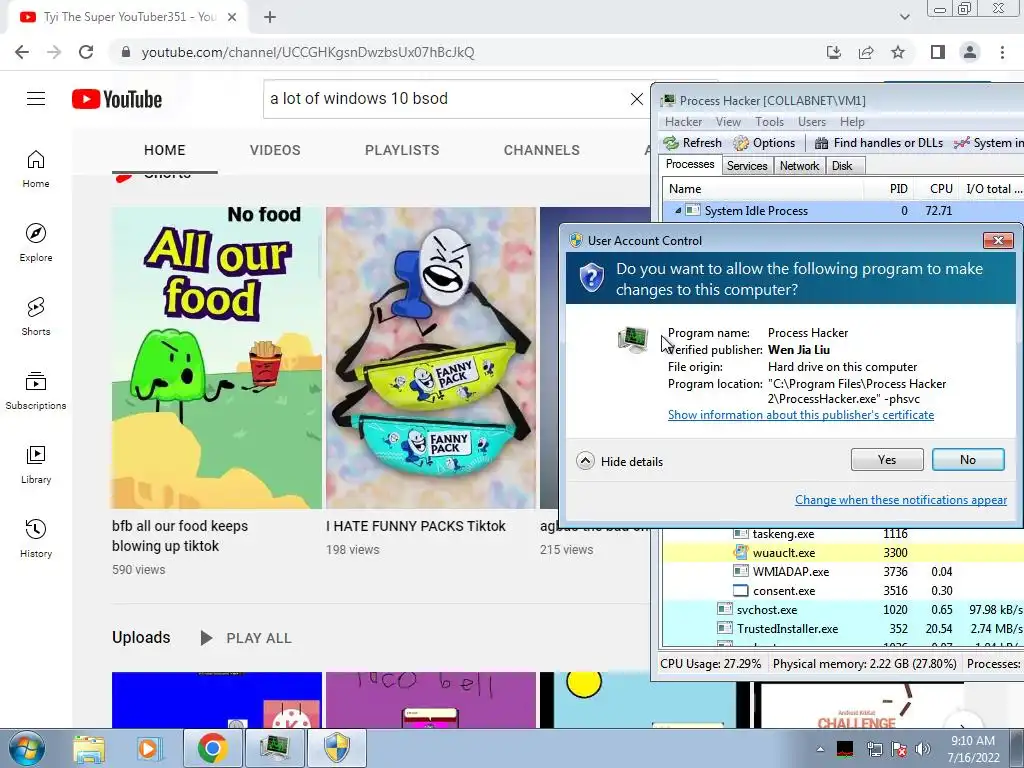Open the Windows Start menu orb
This screenshot has width=1024, height=768.
(x=27, y=748)
